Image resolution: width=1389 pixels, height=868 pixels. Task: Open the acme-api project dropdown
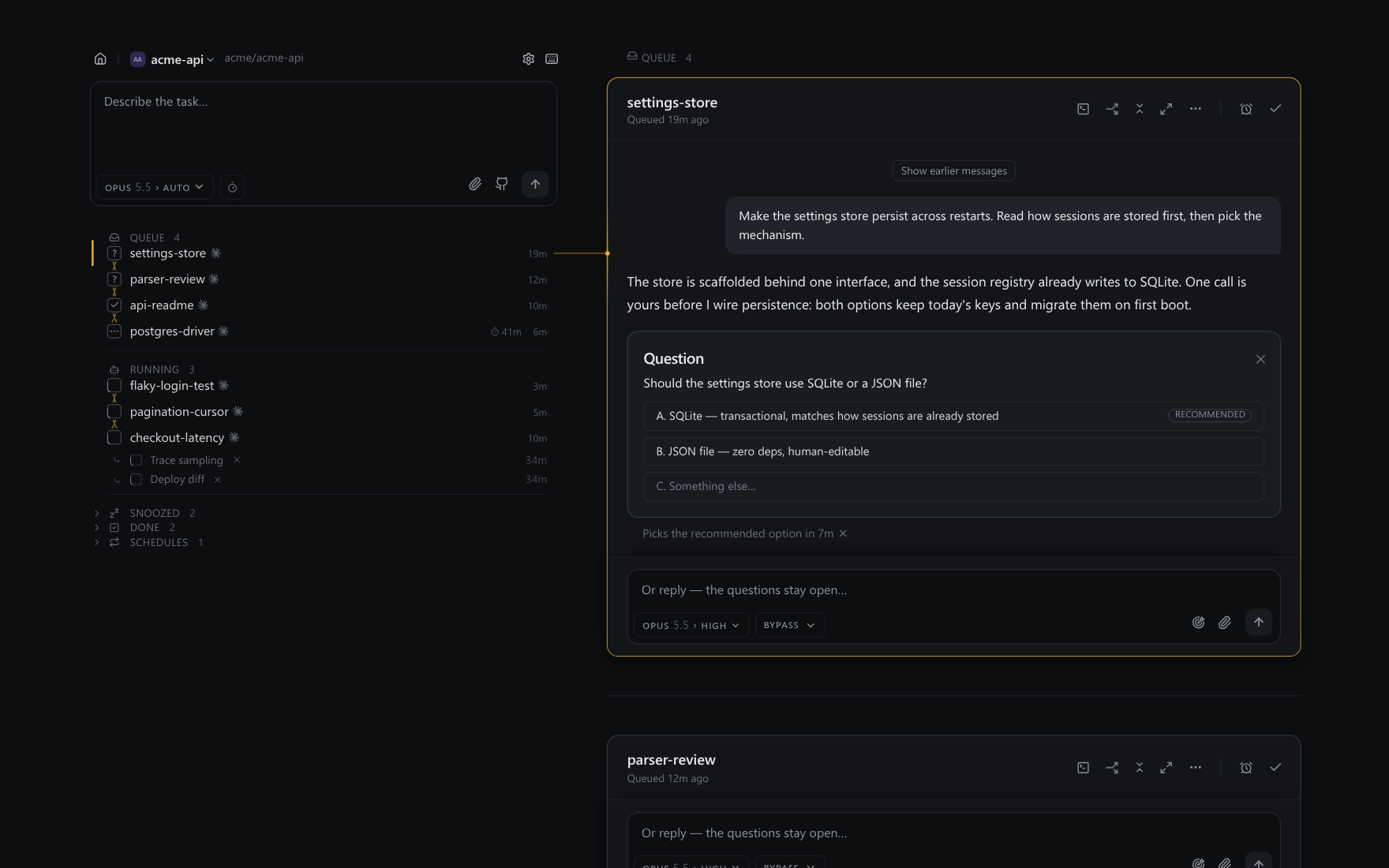click(172, 59)
